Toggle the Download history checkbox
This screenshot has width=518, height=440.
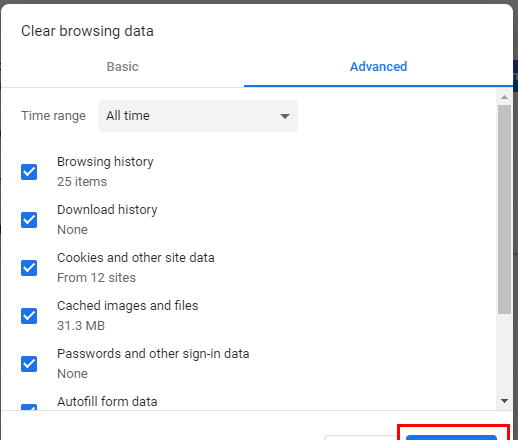[29, 220]
